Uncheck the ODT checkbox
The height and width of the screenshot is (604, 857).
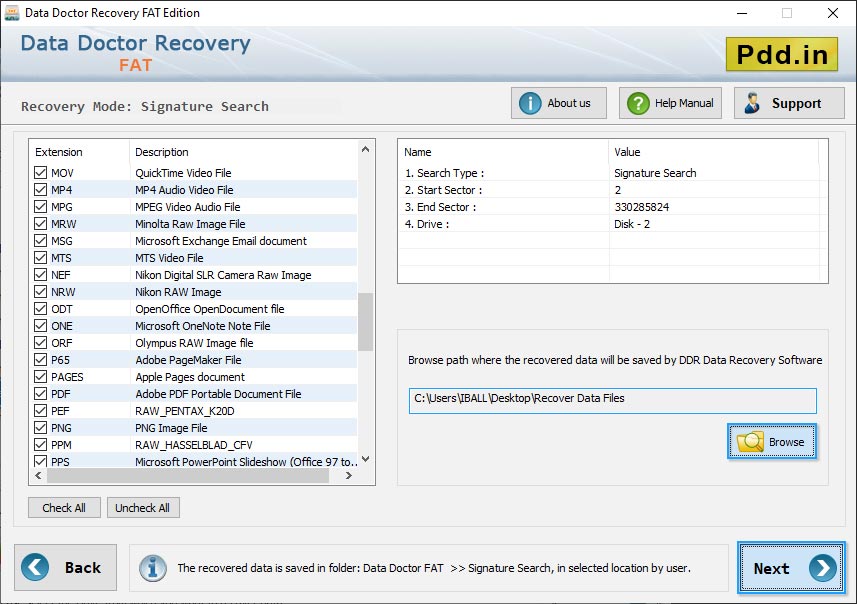[x=40, y=308]
